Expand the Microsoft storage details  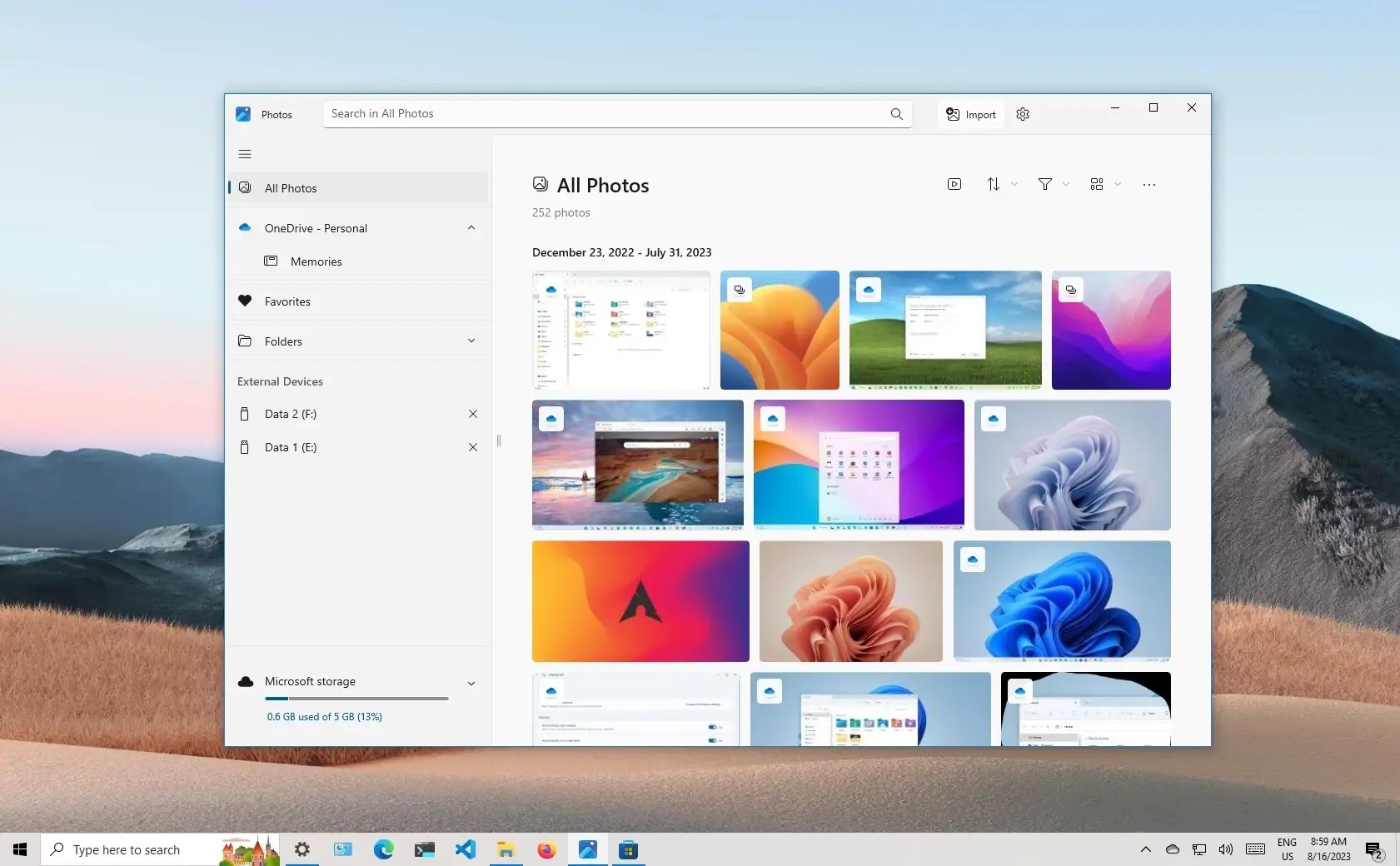pos(470,683)
